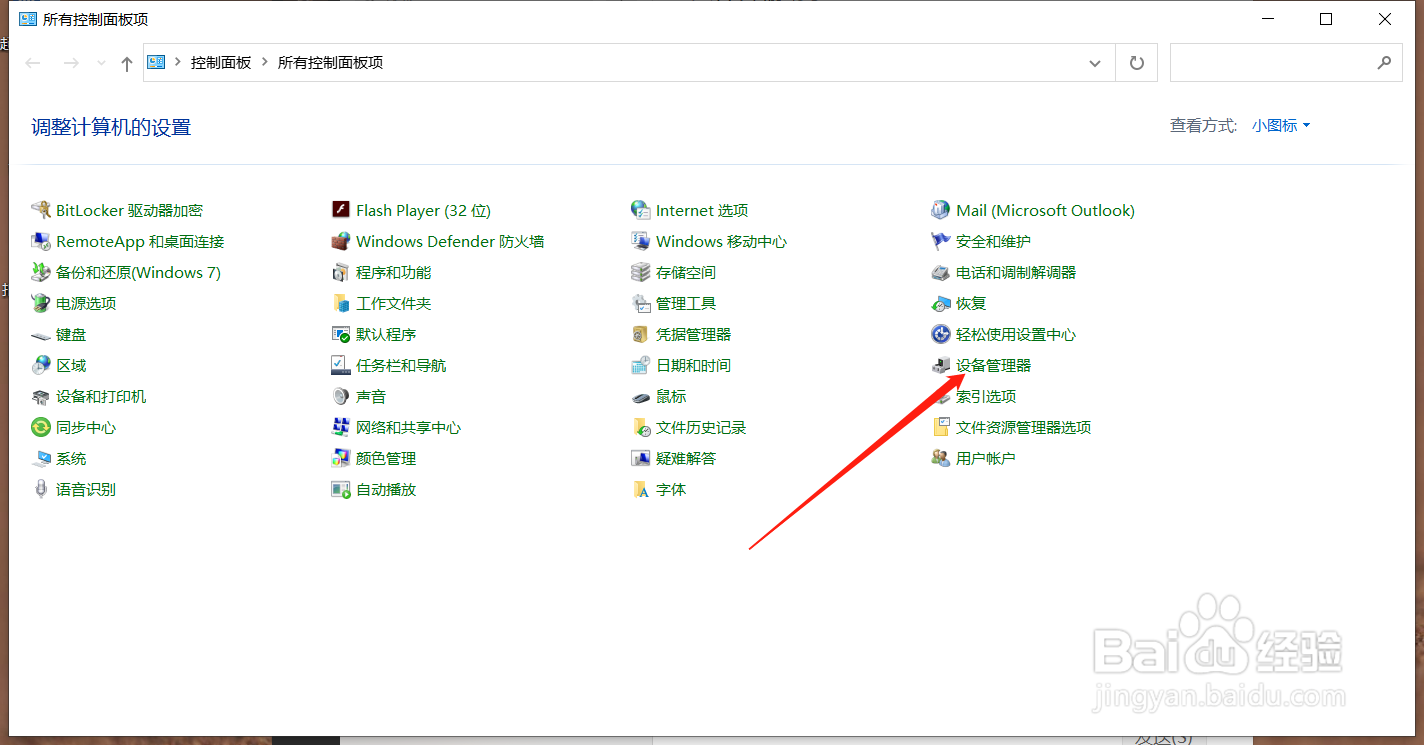Go up one level with up arrow
The height and width of the screenshot is (745, 1424).
[126, 63]
